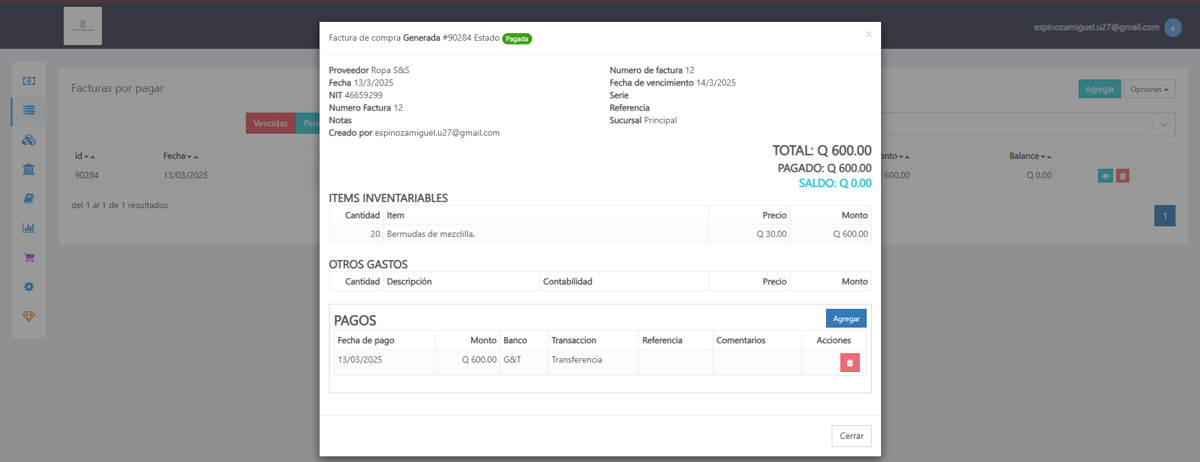Open the book accounting sidebar icon
Image resolution: width=1200 pixels, height=462 pixels.
[29, 198]
